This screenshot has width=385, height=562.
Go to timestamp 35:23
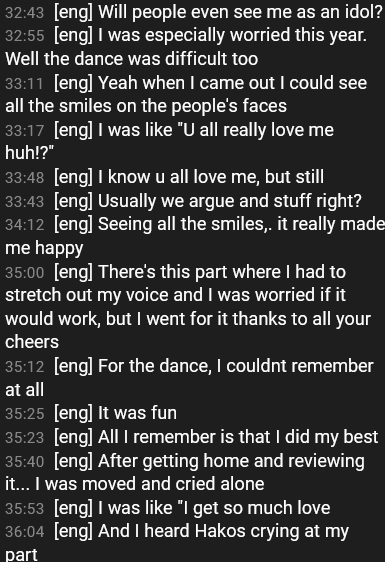pyautogui.click(x=25, y=438)
